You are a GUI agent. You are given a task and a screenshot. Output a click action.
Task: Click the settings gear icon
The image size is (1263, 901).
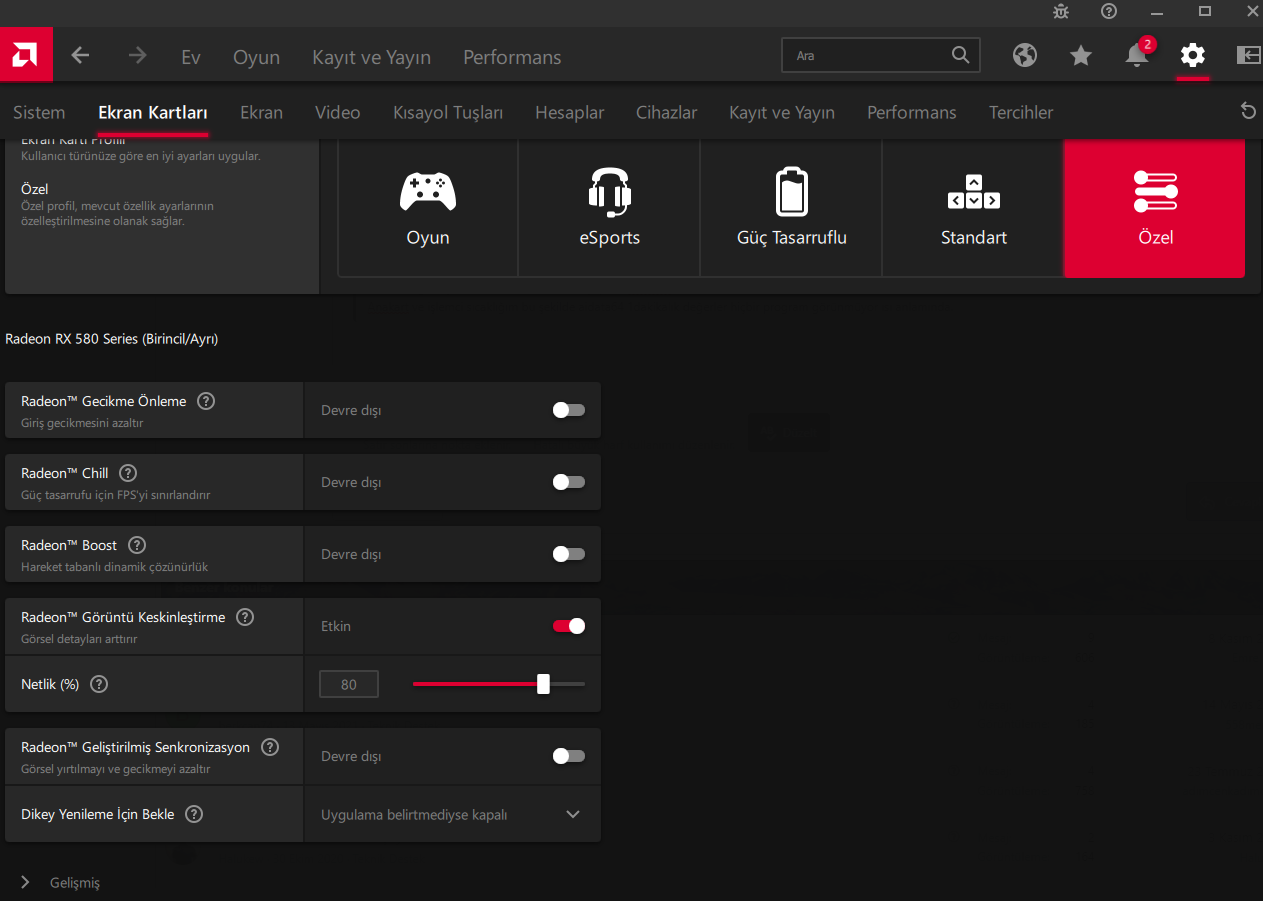(1193, 56)
